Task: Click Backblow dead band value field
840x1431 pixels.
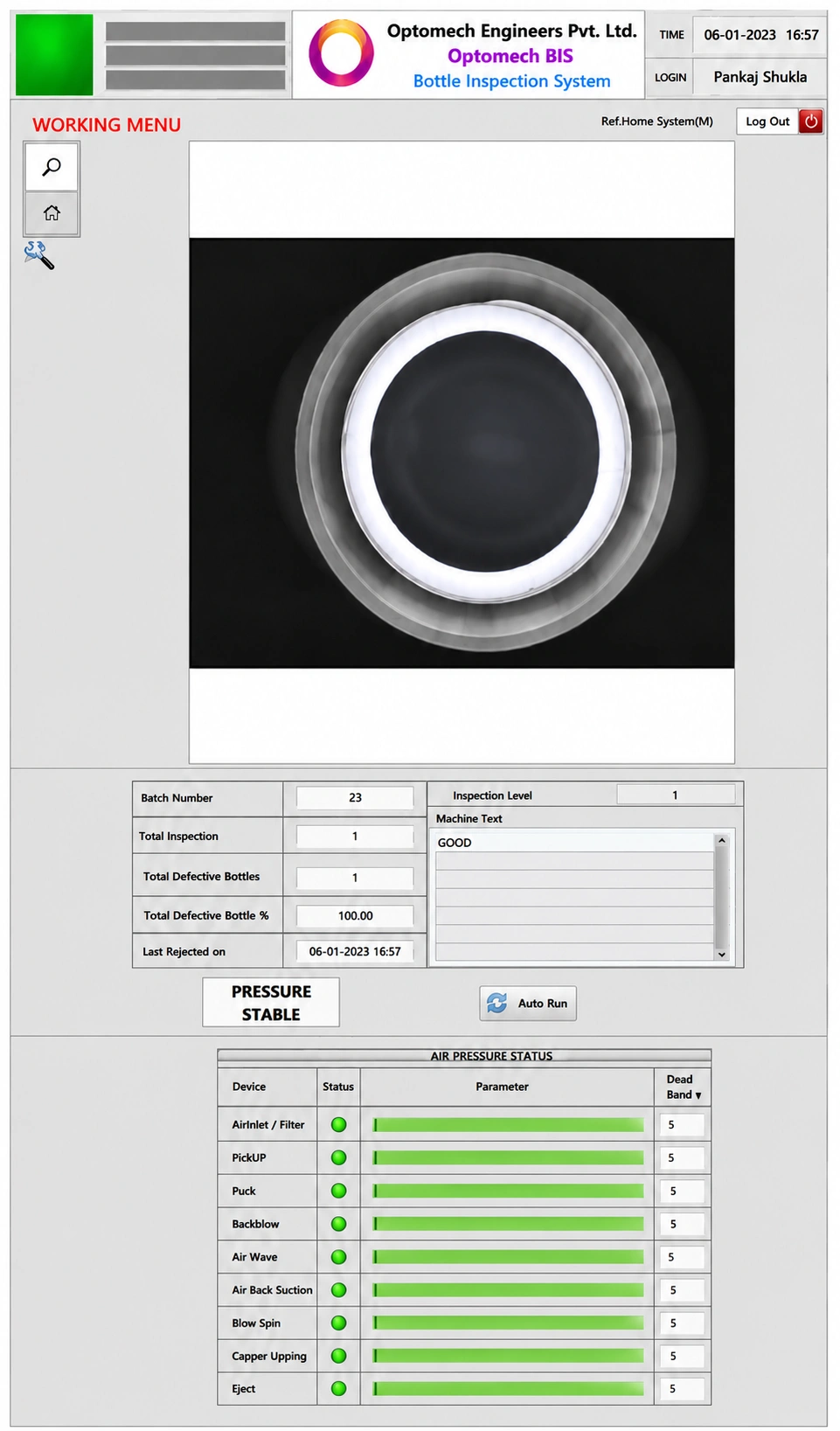Action: [682, 1224]
